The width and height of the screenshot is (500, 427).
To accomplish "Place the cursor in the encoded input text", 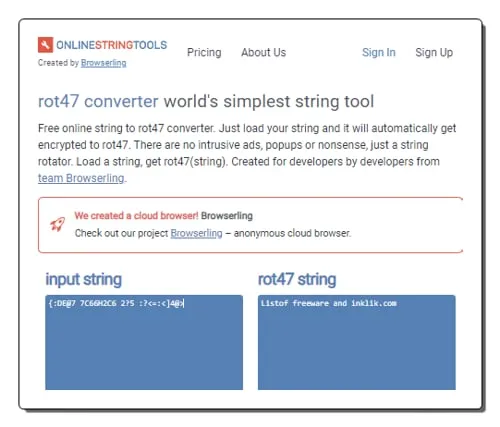I will tap(116, 303).
